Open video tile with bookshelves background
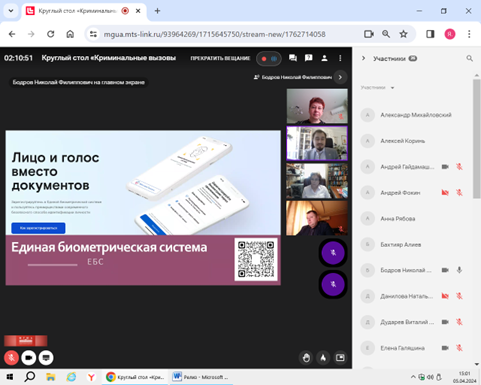The width and height of the screenshot is (481, 385). click(x=317, y=181)
